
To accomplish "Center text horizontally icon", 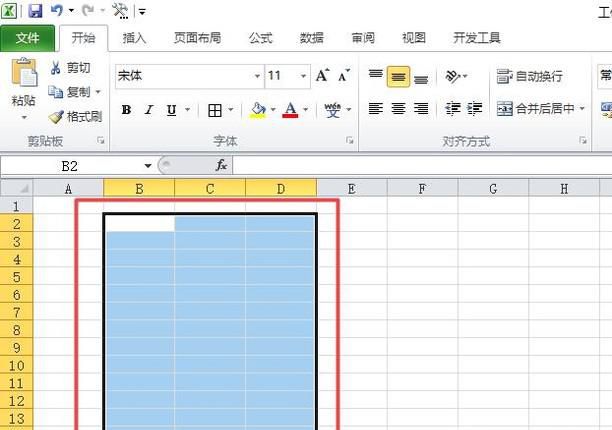I will pyautogui.click(x=398, y=108).
